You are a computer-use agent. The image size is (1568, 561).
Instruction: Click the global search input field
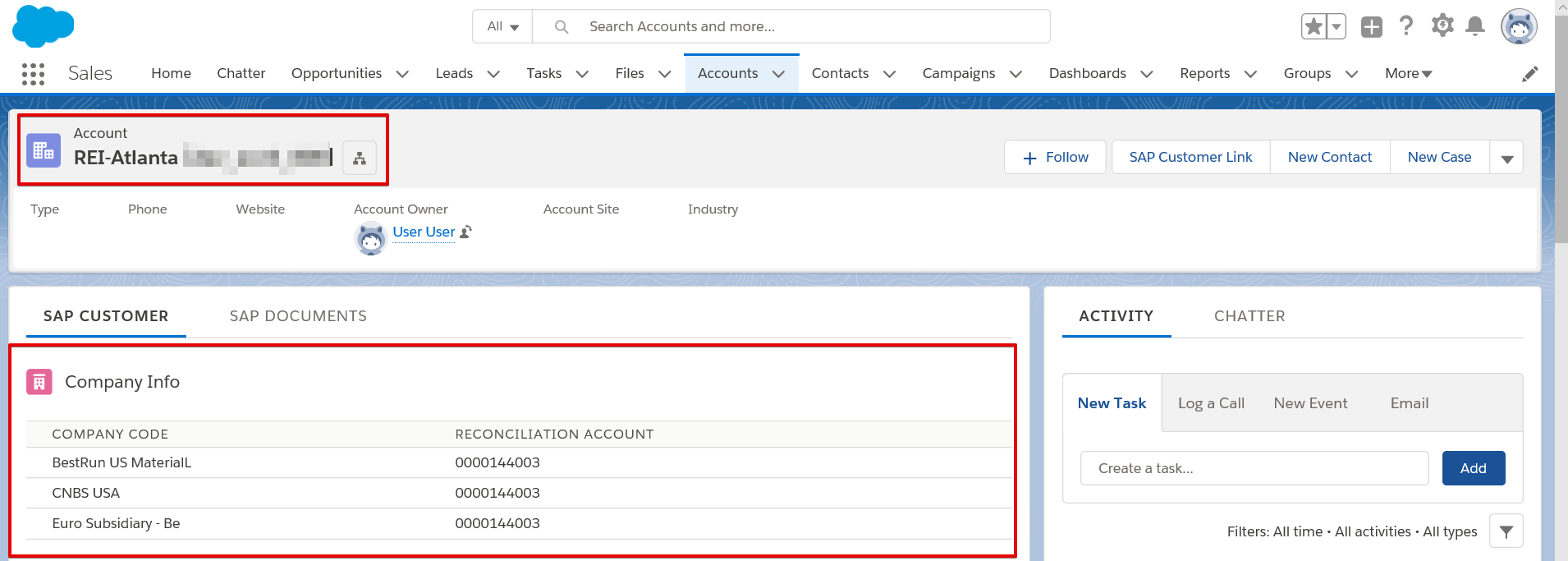tap(791, 26)
